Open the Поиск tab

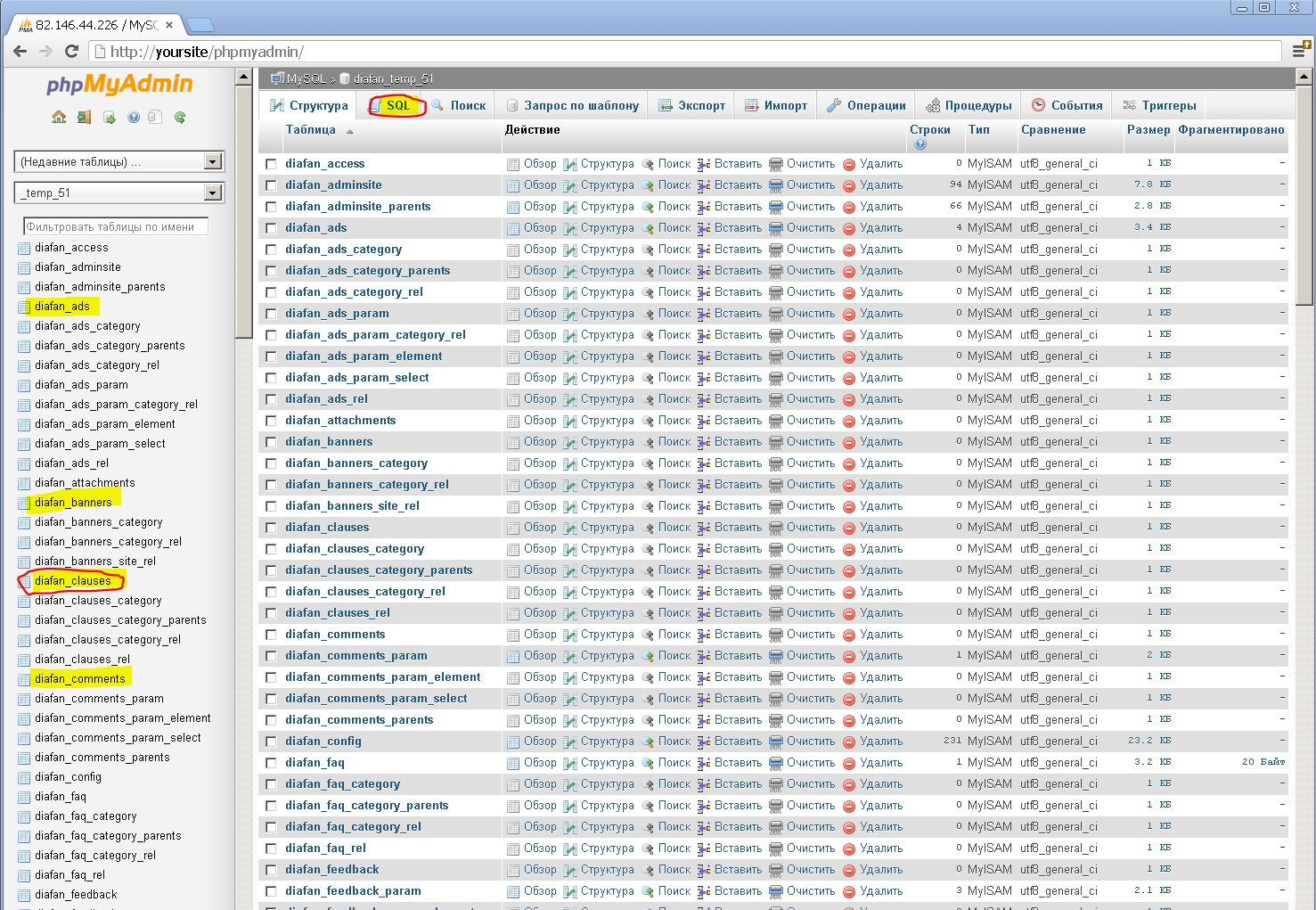pos(458,105)
